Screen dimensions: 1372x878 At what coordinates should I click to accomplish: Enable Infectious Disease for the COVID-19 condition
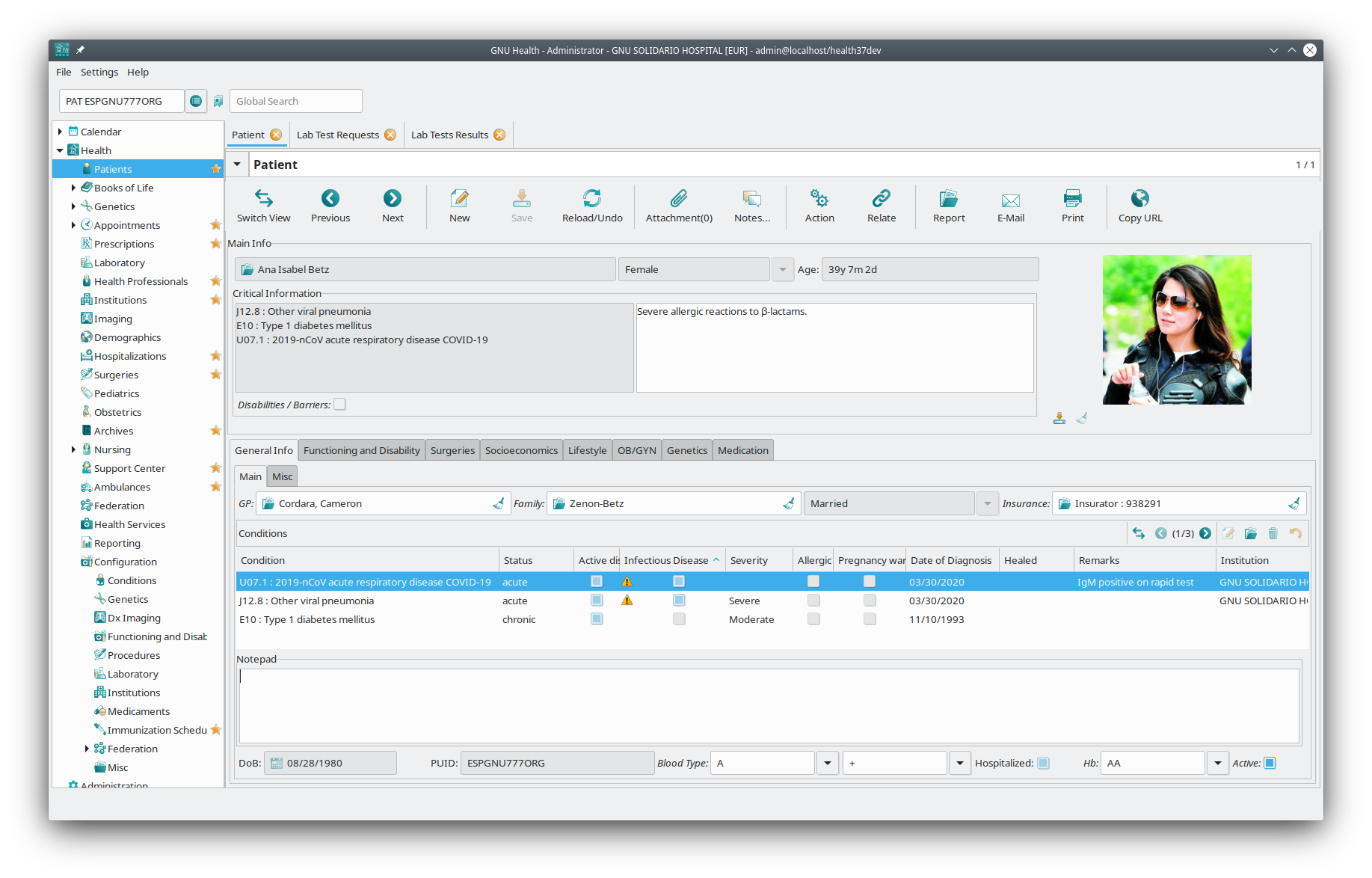pyautogui.click(x=678, y=581)
